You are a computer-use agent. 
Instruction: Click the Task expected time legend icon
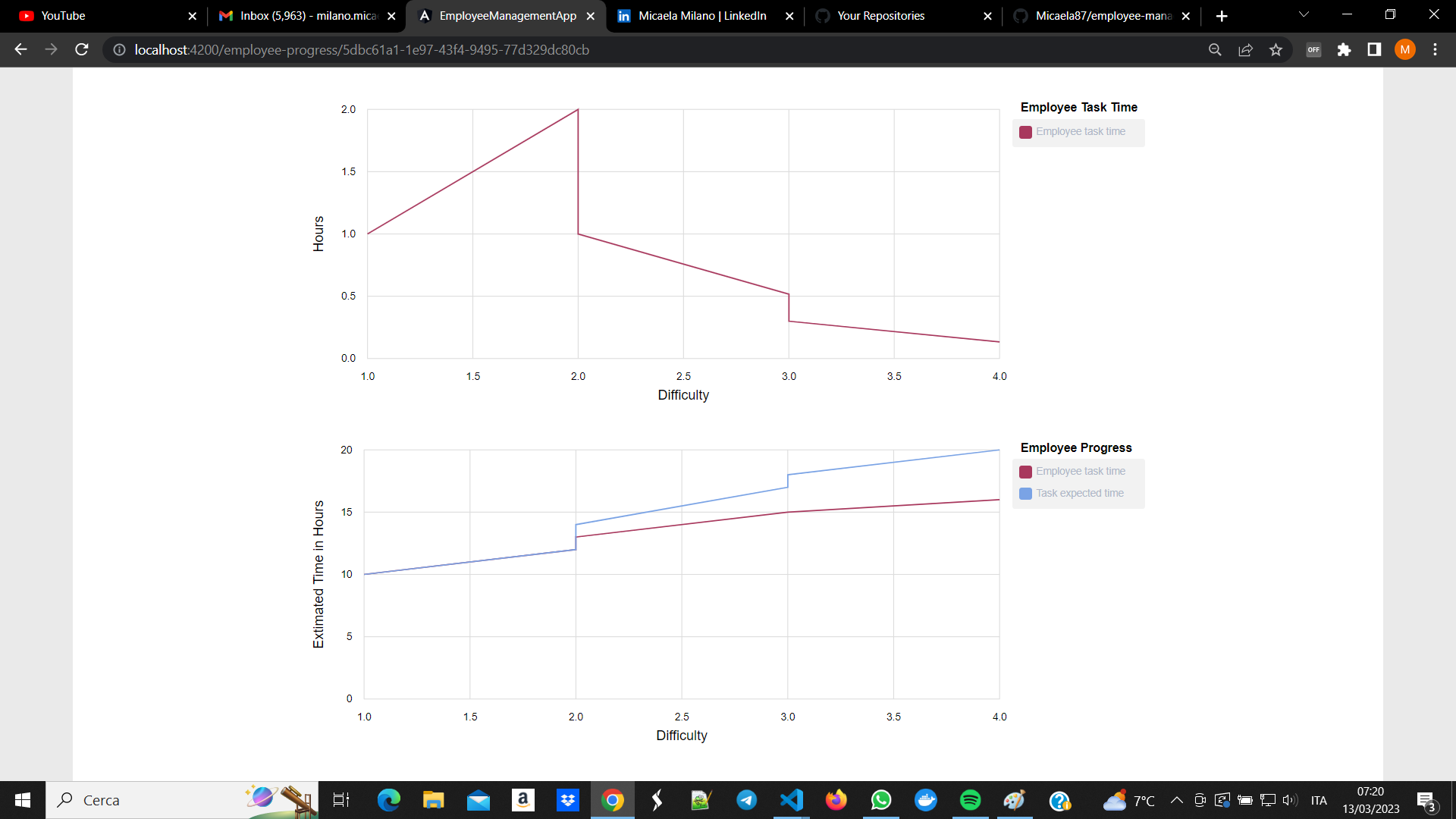coord(1025,493)
